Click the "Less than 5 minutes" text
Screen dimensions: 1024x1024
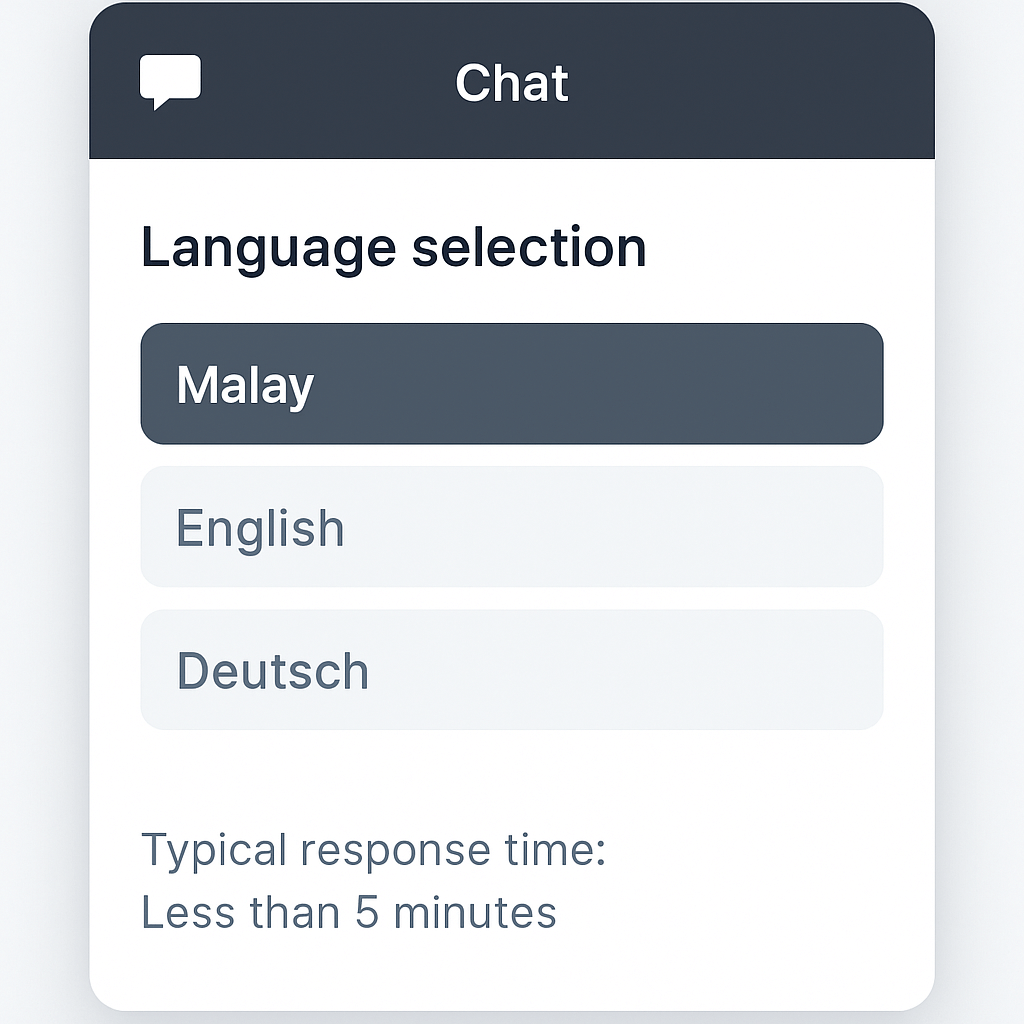(348, 912)
